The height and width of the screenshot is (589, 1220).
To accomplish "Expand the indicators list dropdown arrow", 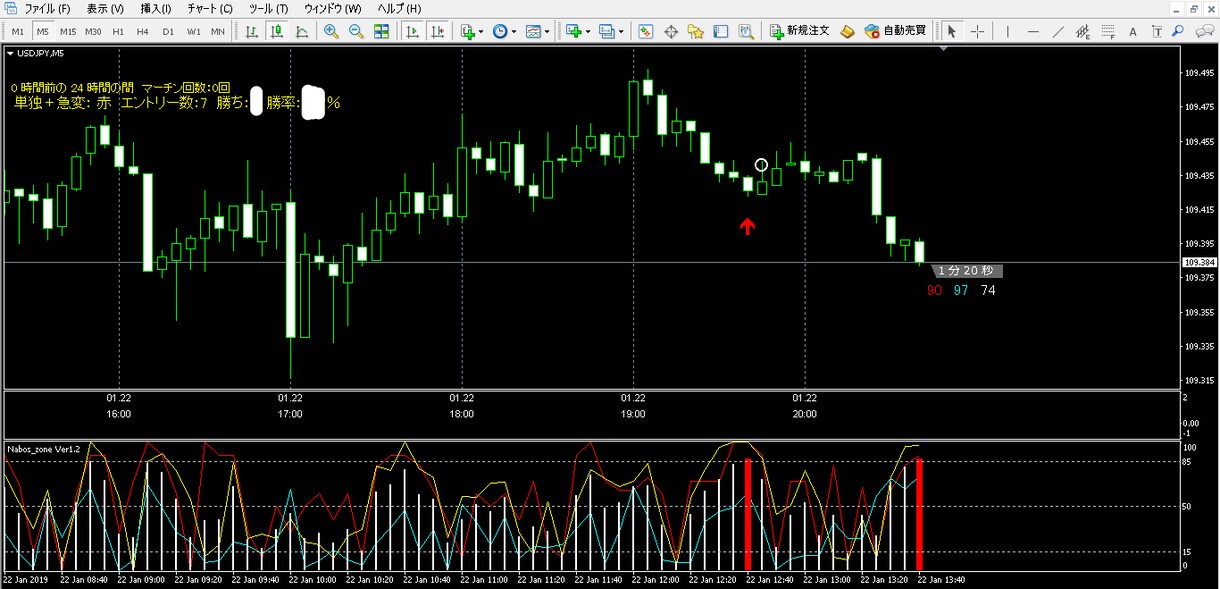I will [x=481, y=31].
